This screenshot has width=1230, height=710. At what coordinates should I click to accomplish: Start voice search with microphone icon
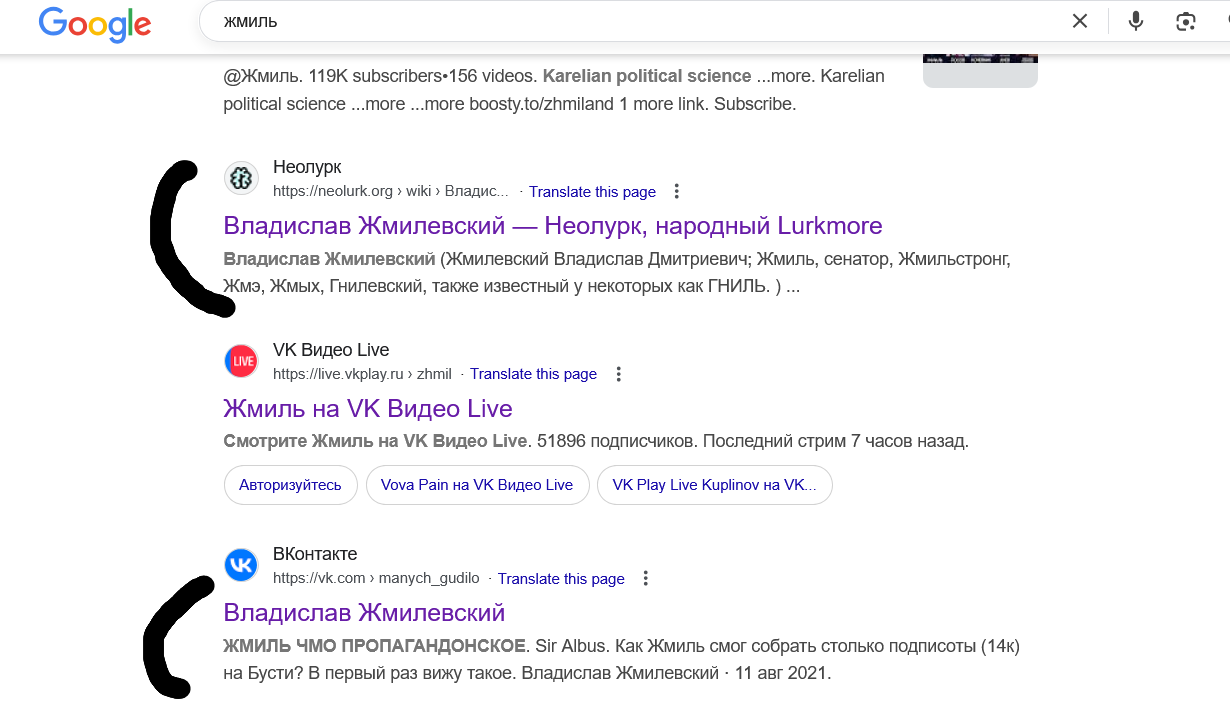tap(1136, 21)
